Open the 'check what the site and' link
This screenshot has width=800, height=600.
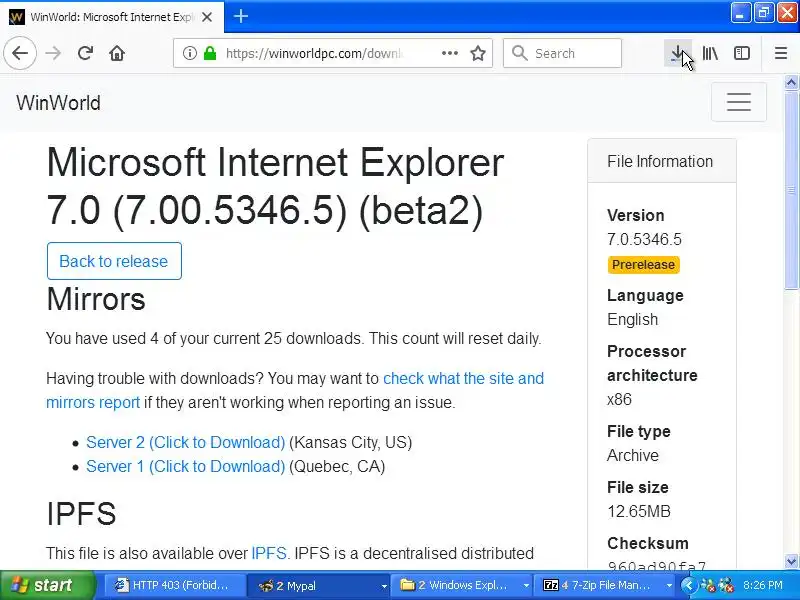(463, 378)
